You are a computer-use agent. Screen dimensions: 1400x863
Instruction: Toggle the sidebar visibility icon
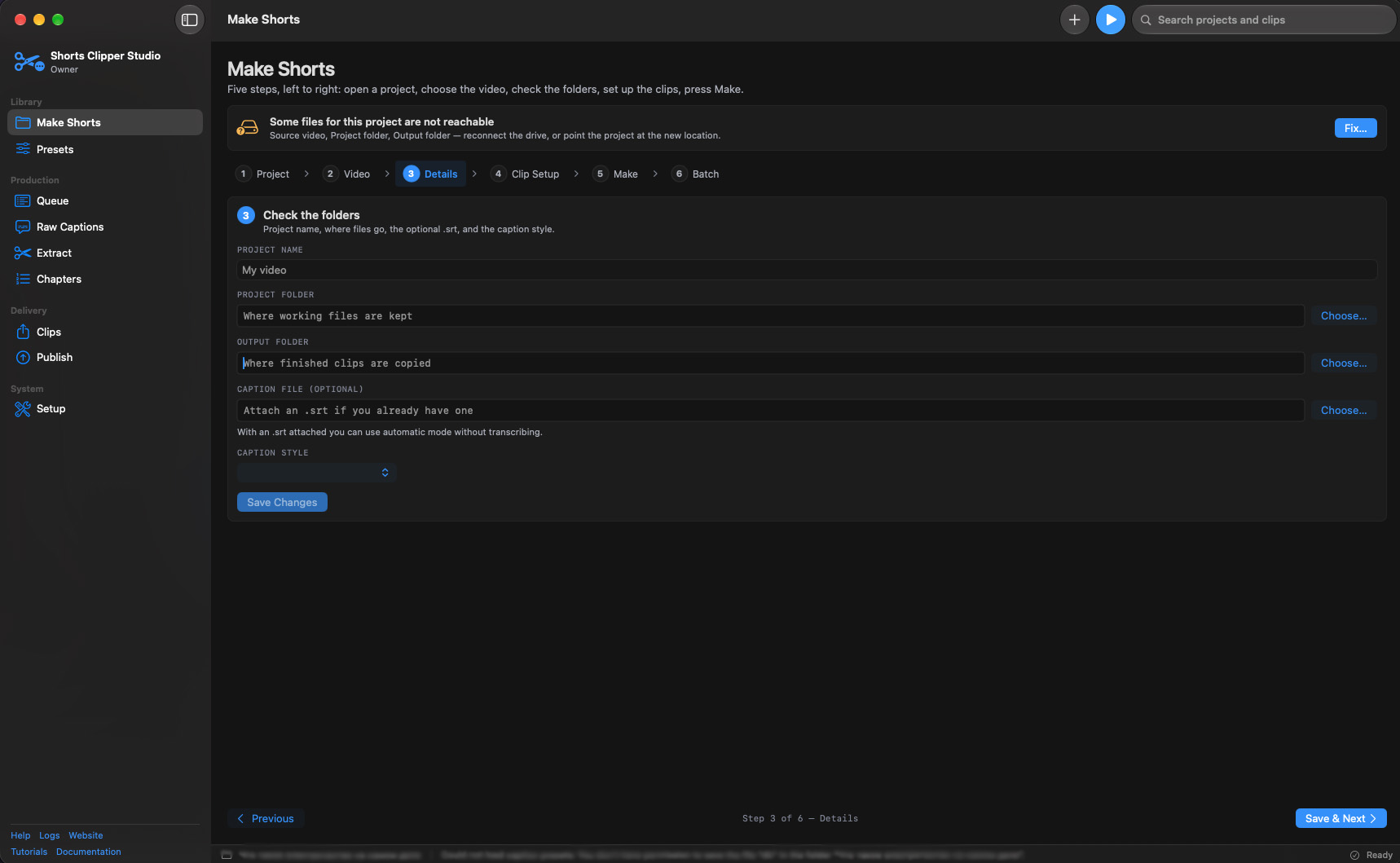[x=189, y=20]
